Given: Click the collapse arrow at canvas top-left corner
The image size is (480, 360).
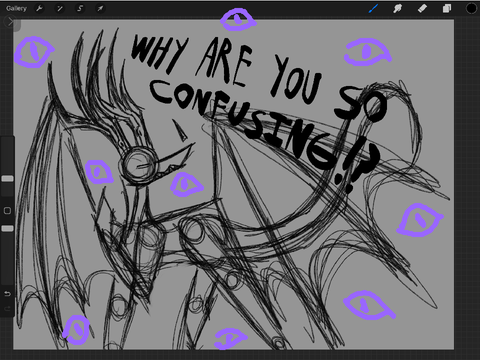Looking at the screenshot, I should [x=11, y=22].
